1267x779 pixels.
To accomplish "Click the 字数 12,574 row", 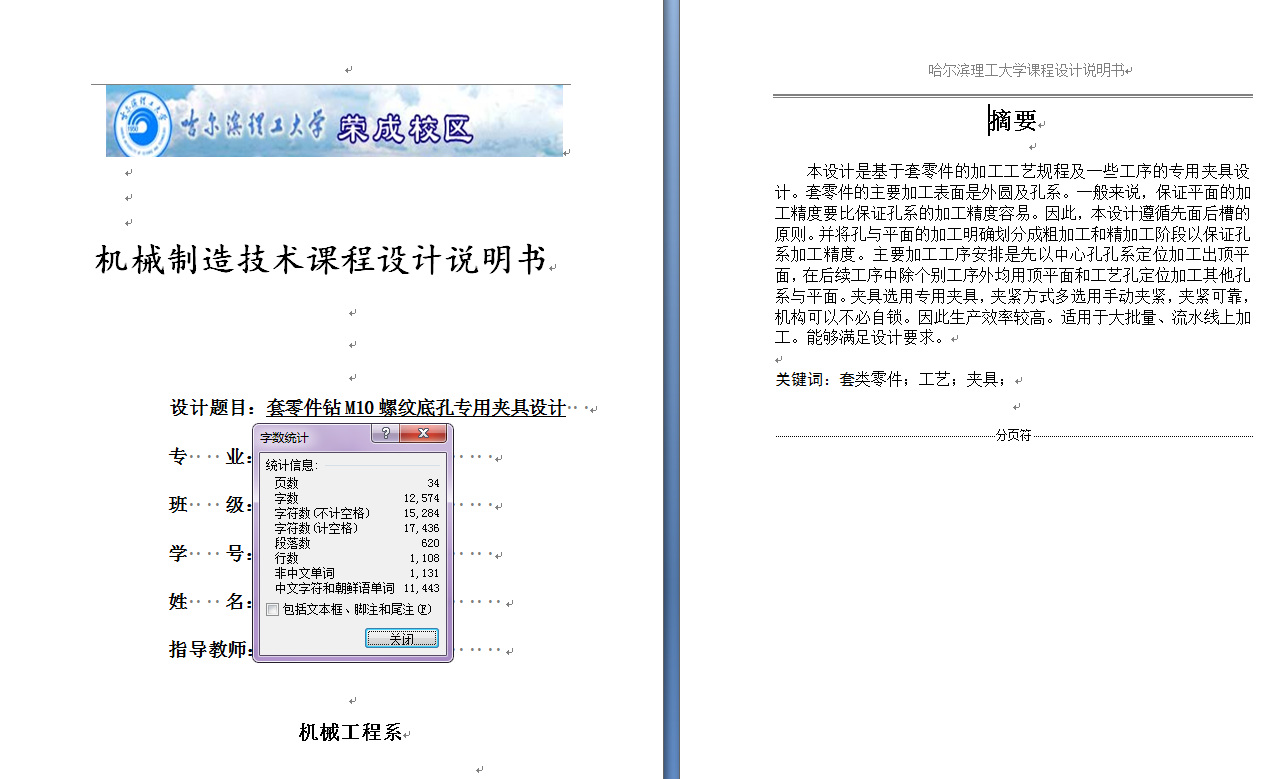I will (x=357, y=498).
